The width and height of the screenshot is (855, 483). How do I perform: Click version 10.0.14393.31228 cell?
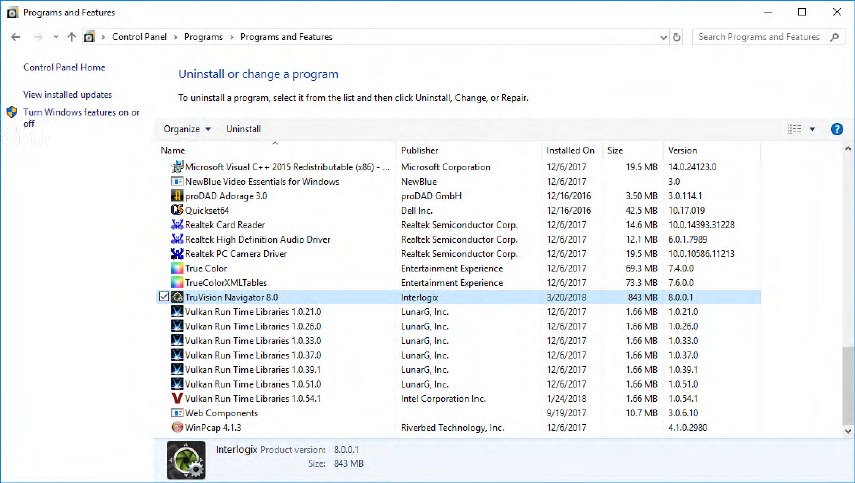point(701,225)
